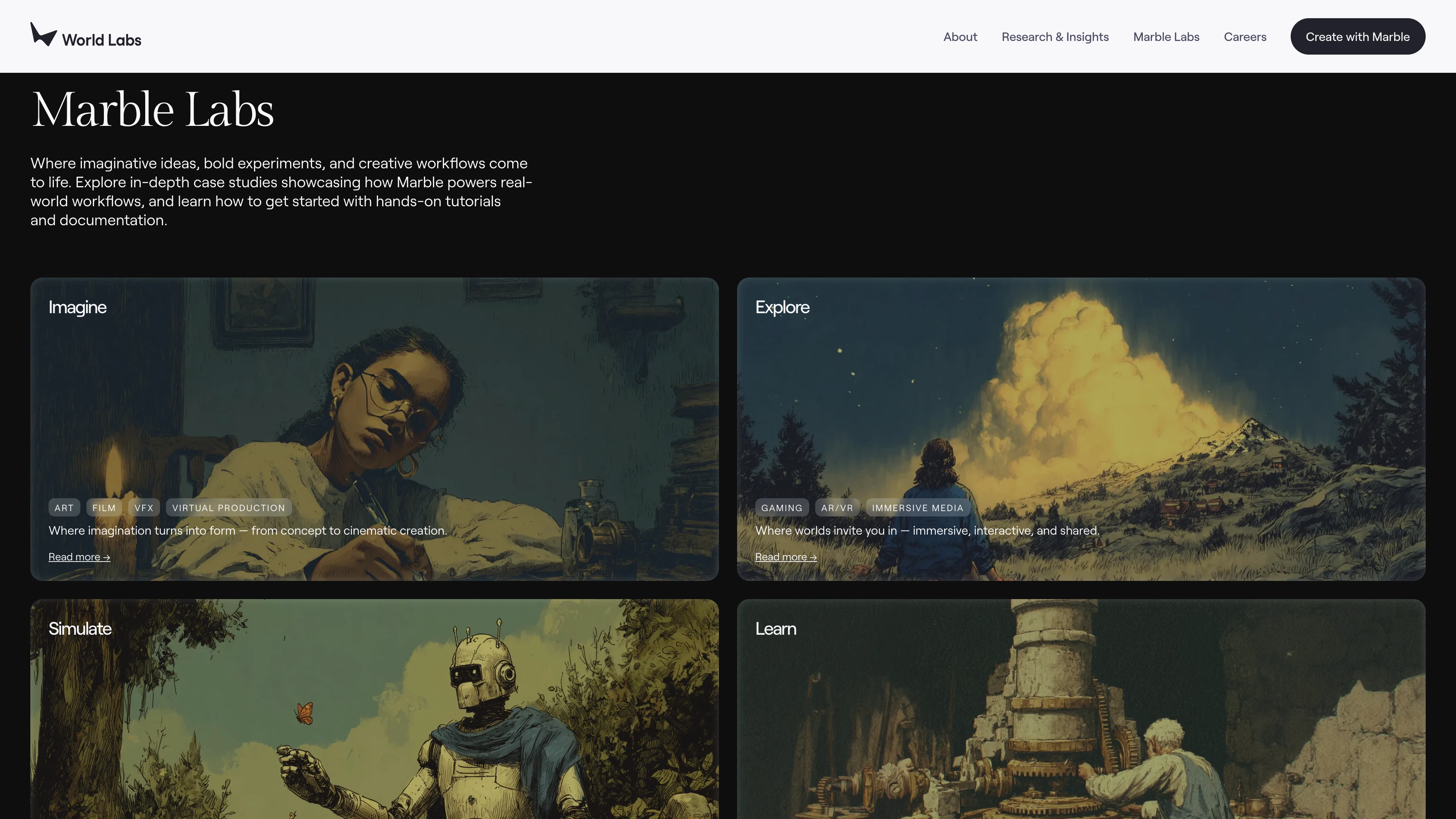This screenshot has width=1456, height=819.
Task: Click the AR/VR tag chip
Action: (836, 508)
